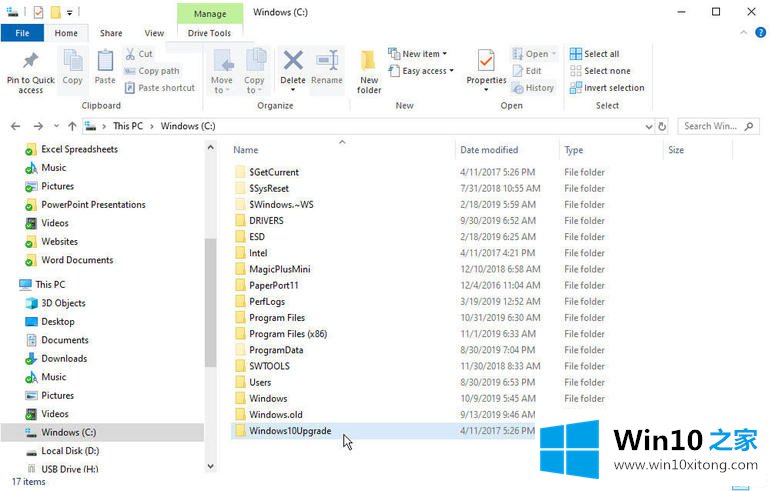Viewport: 770px width, 491px height.
Task: Click the search magnifier icon
Action: coord(749,126)
